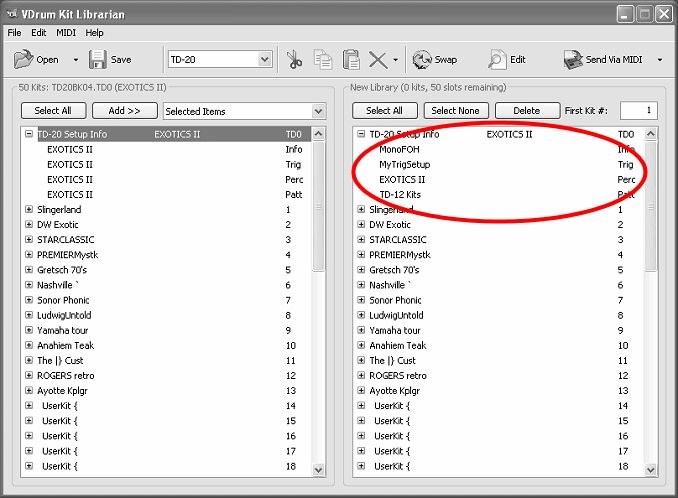The width and height of the screenshot is (678, 498).
Task: Click the Paste clipboard icon
Action: pos(351,60)
